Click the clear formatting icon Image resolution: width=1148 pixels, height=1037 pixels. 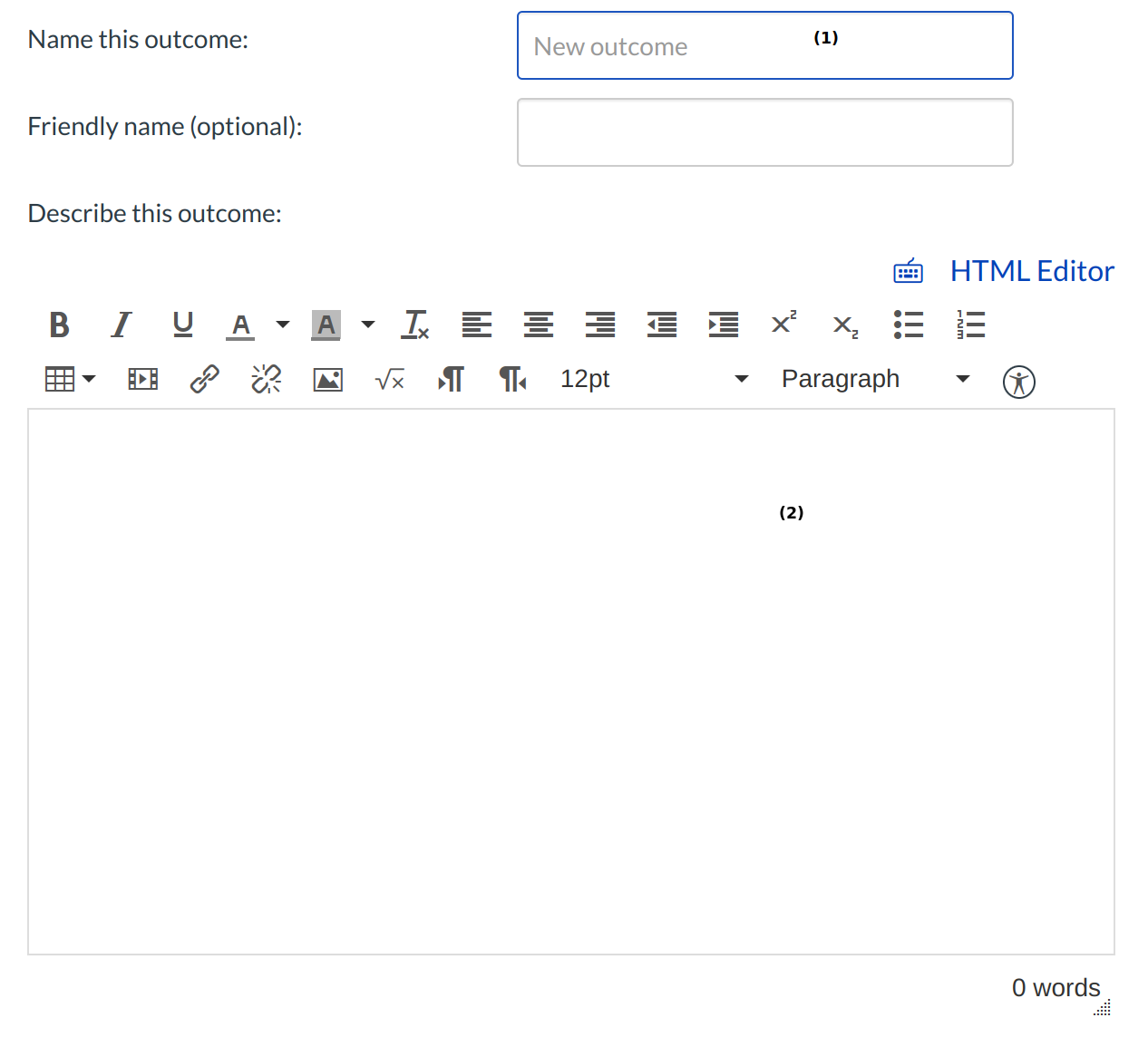[x=415, y=325]
